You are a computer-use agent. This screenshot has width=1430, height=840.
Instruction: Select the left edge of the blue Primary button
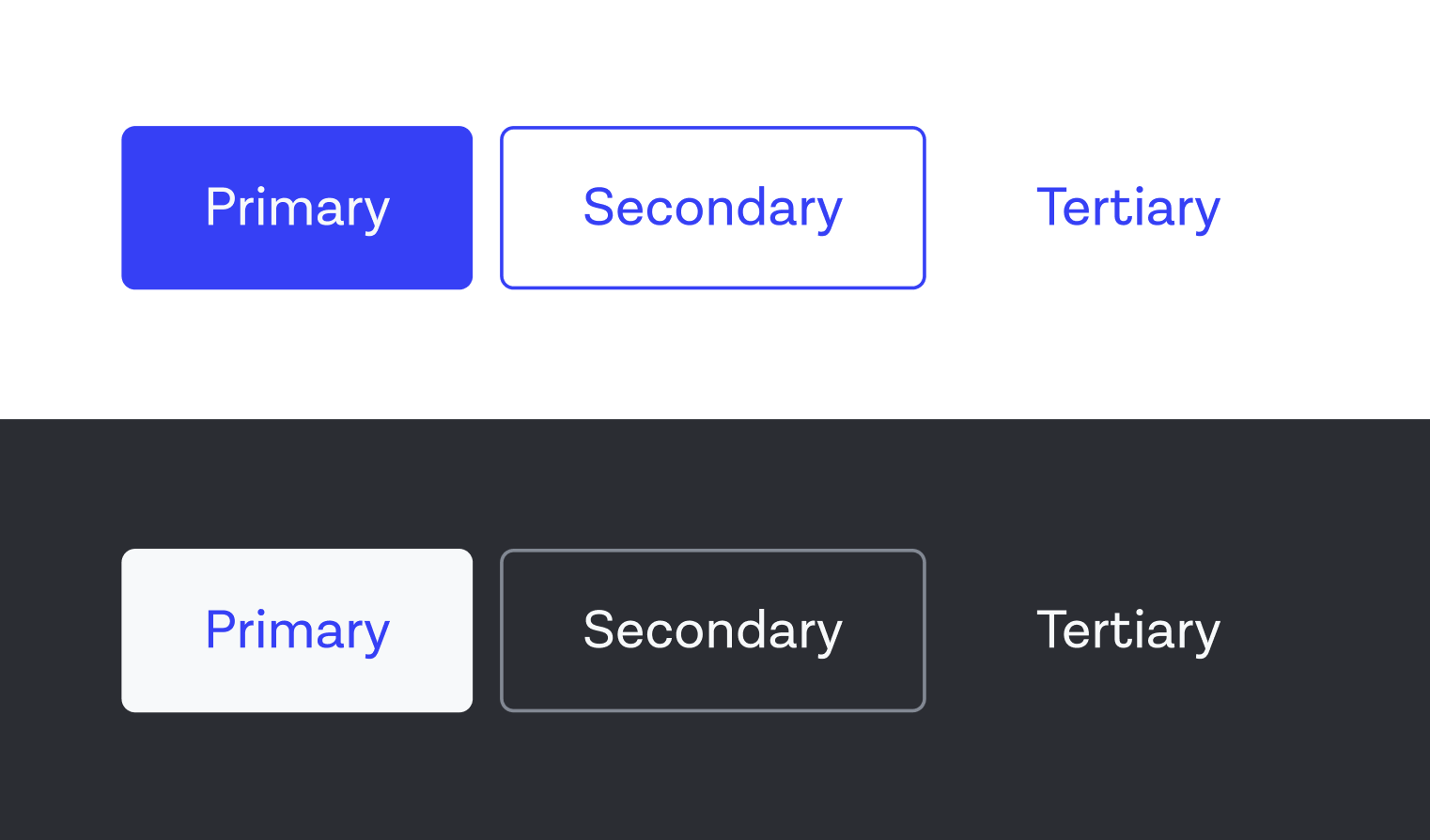point(125,207)
